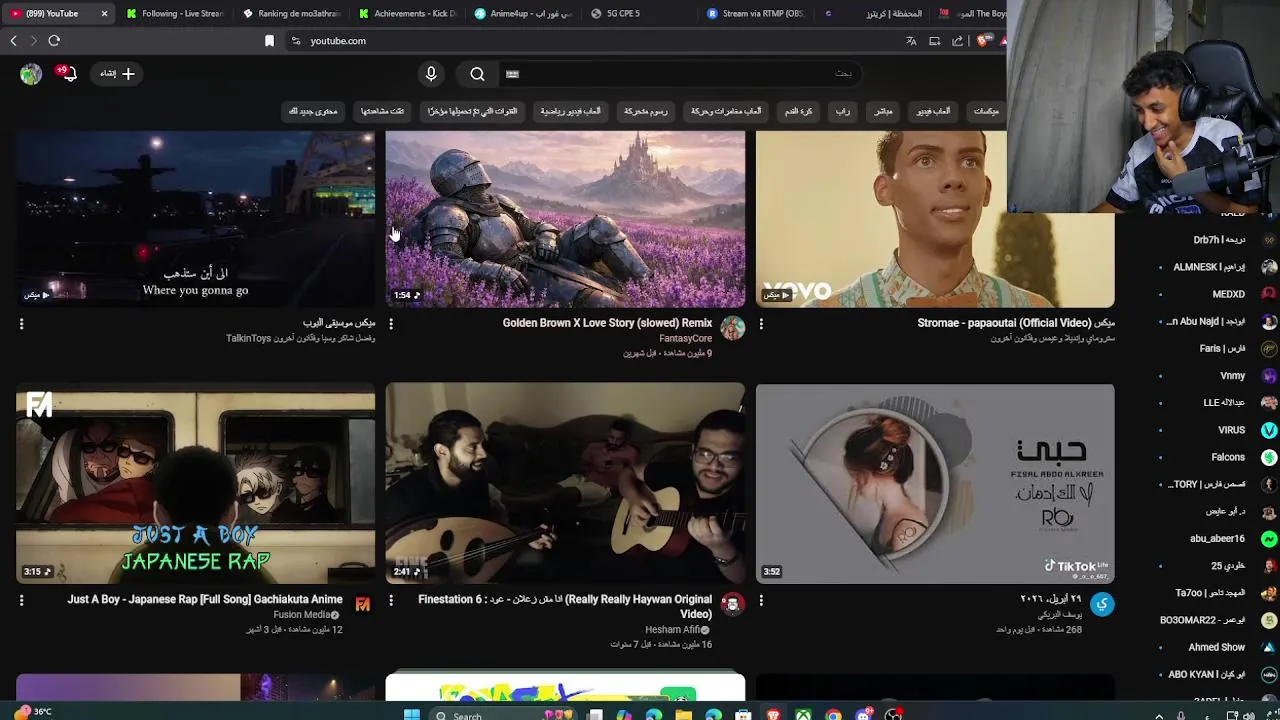The height and width of the screenshot is (720, 1280).
Task: Open Xbox app from the taskbar
Action: [803, 714]
